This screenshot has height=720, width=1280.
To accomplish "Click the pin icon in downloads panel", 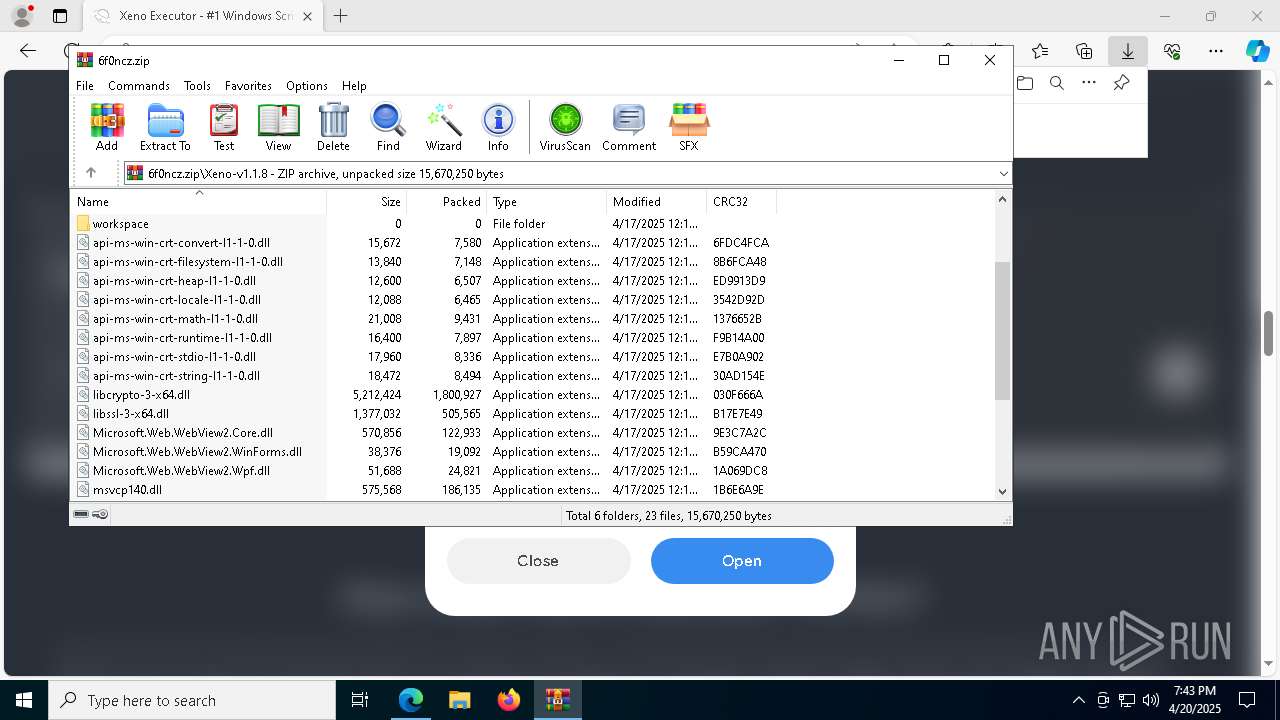I will pos(1121,83).
